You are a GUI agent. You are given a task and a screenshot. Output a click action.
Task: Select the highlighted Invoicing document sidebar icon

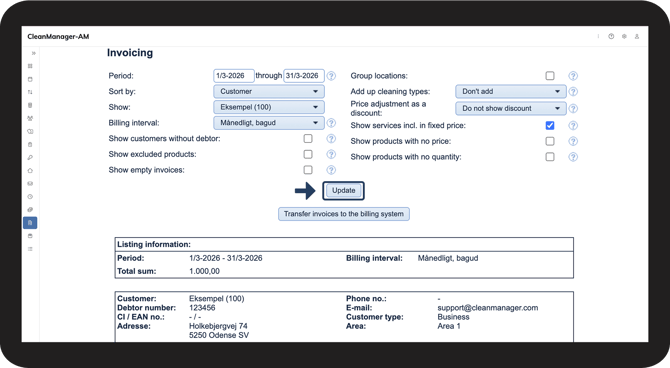30,223
